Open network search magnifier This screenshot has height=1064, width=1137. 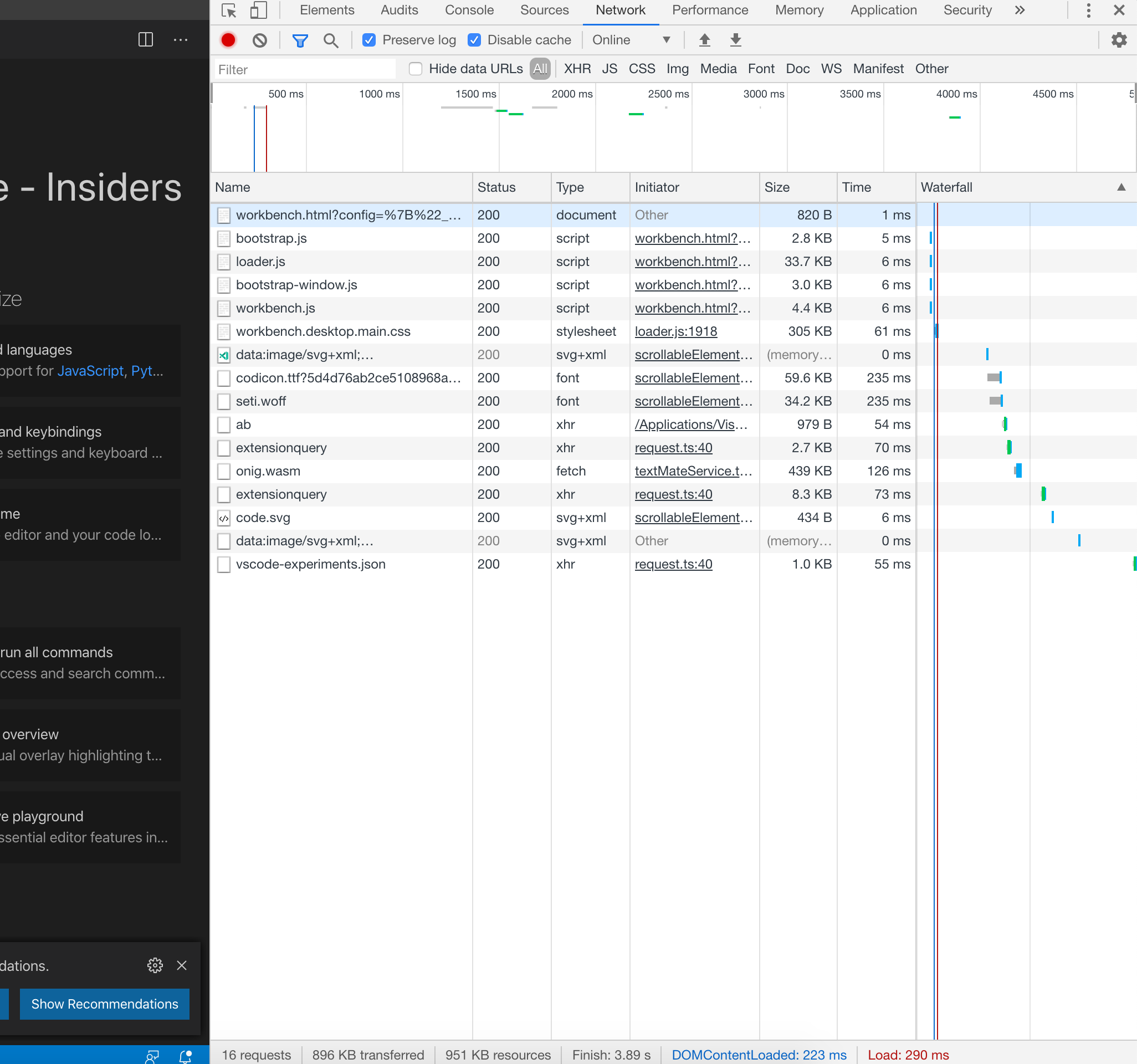click(x=331, y=40)
